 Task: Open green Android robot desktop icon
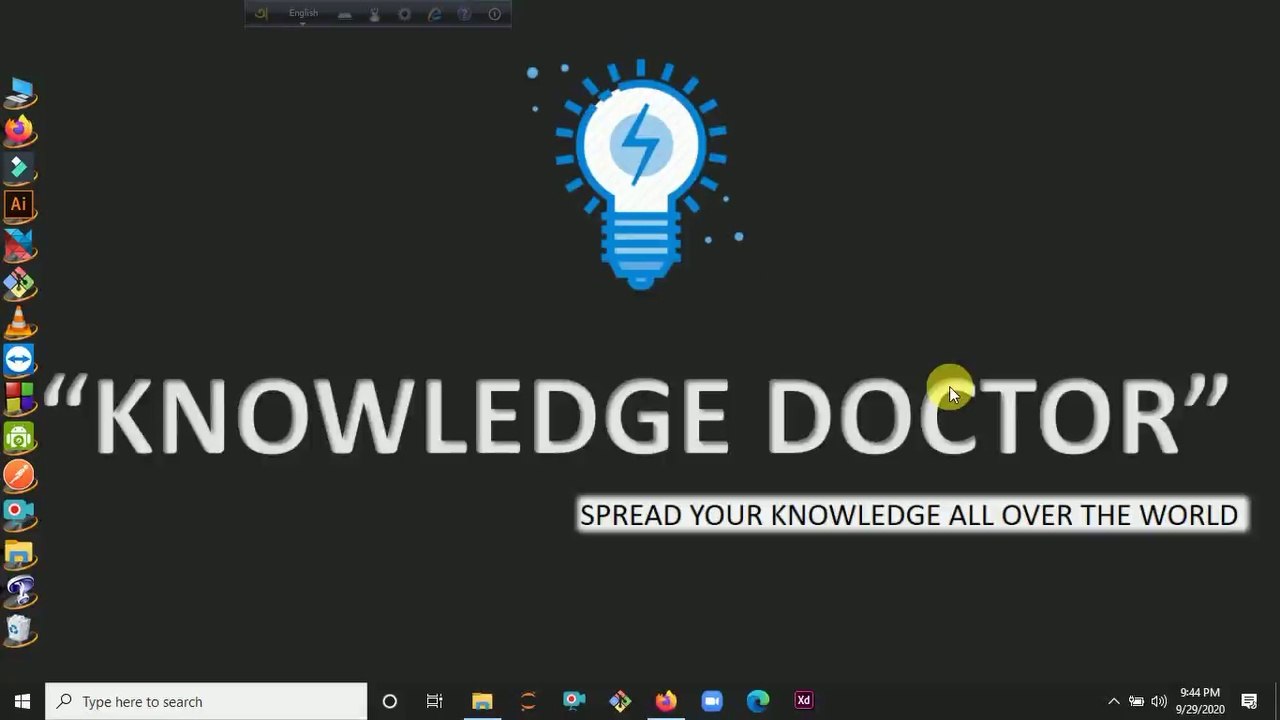pyautogui.click(x=19, y=437)
